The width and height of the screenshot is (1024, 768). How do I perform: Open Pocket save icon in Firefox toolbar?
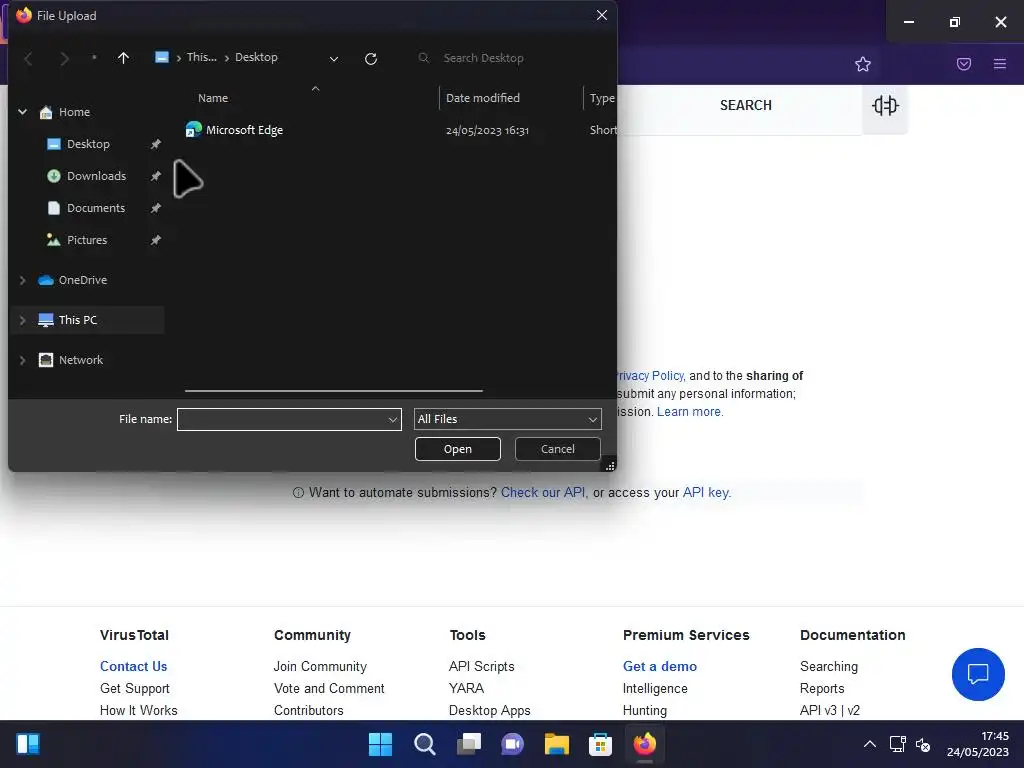pos(964,64)
